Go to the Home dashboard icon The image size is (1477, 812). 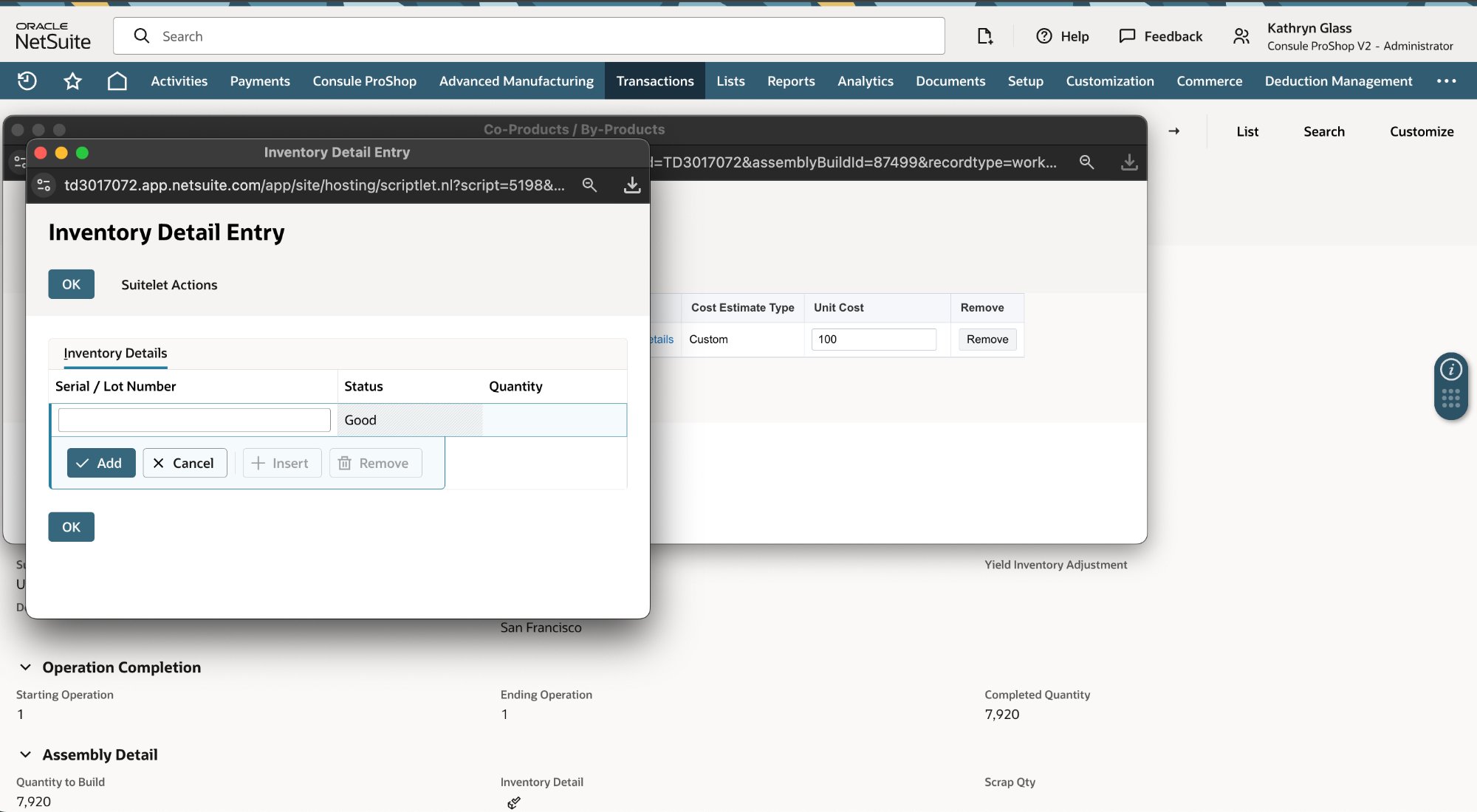[x=117, y=80]
